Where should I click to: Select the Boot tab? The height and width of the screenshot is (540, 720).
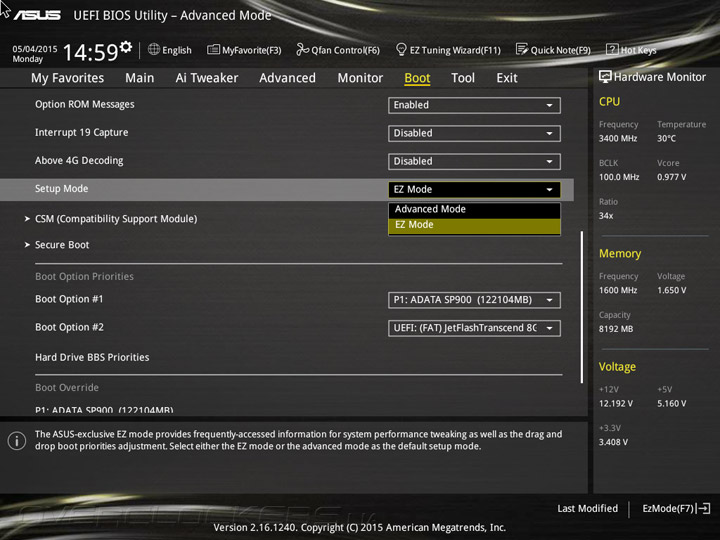point(417,78)
